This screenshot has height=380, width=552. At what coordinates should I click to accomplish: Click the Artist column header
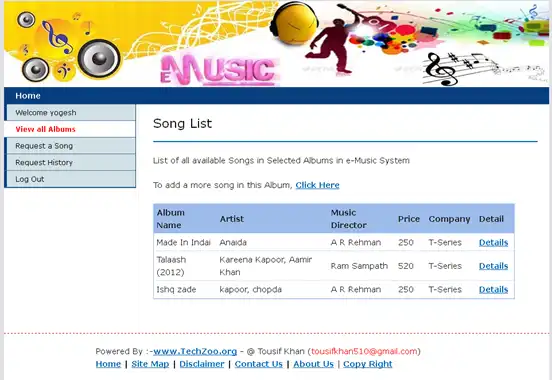(x=232, y=219)
